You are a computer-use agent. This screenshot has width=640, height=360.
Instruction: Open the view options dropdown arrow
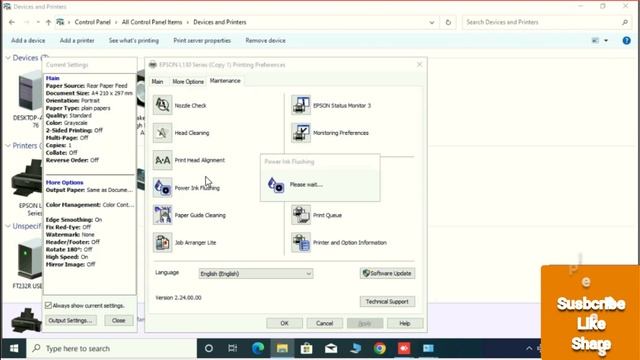pyautogui.click(x=606, y=40)
